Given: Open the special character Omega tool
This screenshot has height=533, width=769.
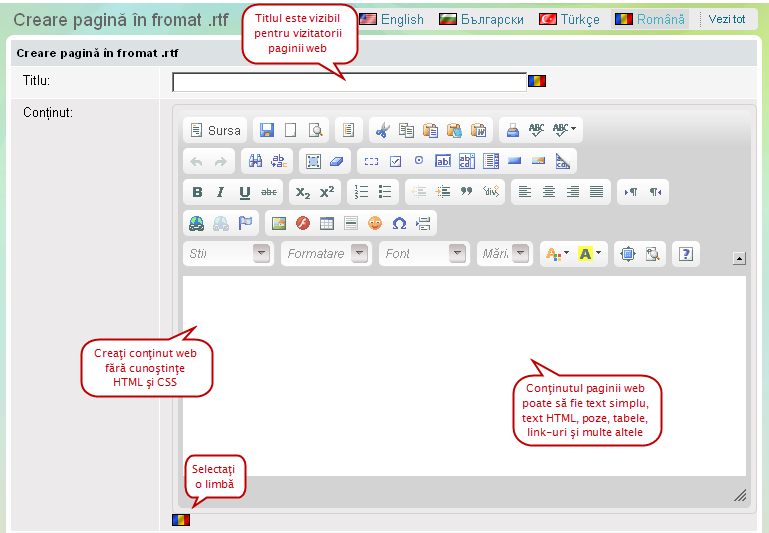Looking at the screenshot, I should pos(399,223).
